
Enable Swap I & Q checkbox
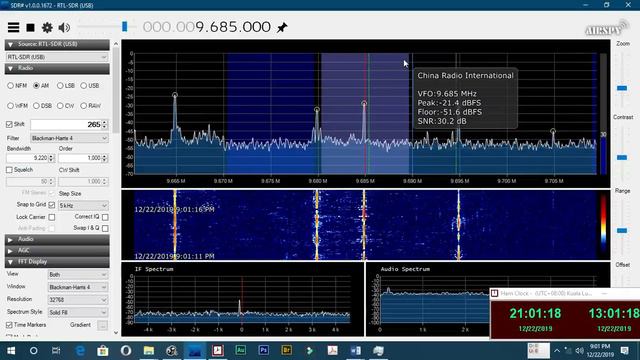pyautogui.click(x=105, y=228)
